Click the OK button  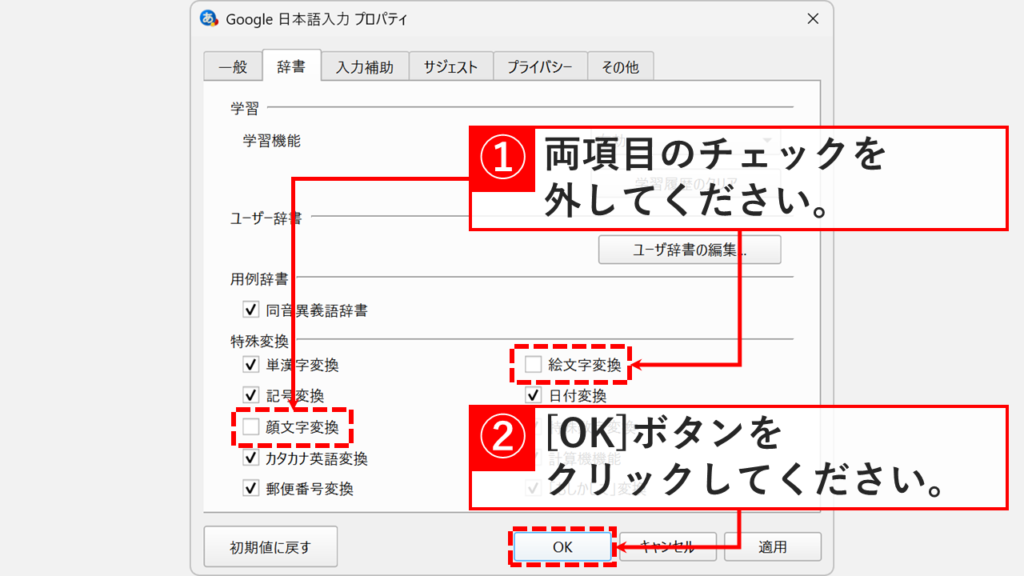(x=562, y=547)
